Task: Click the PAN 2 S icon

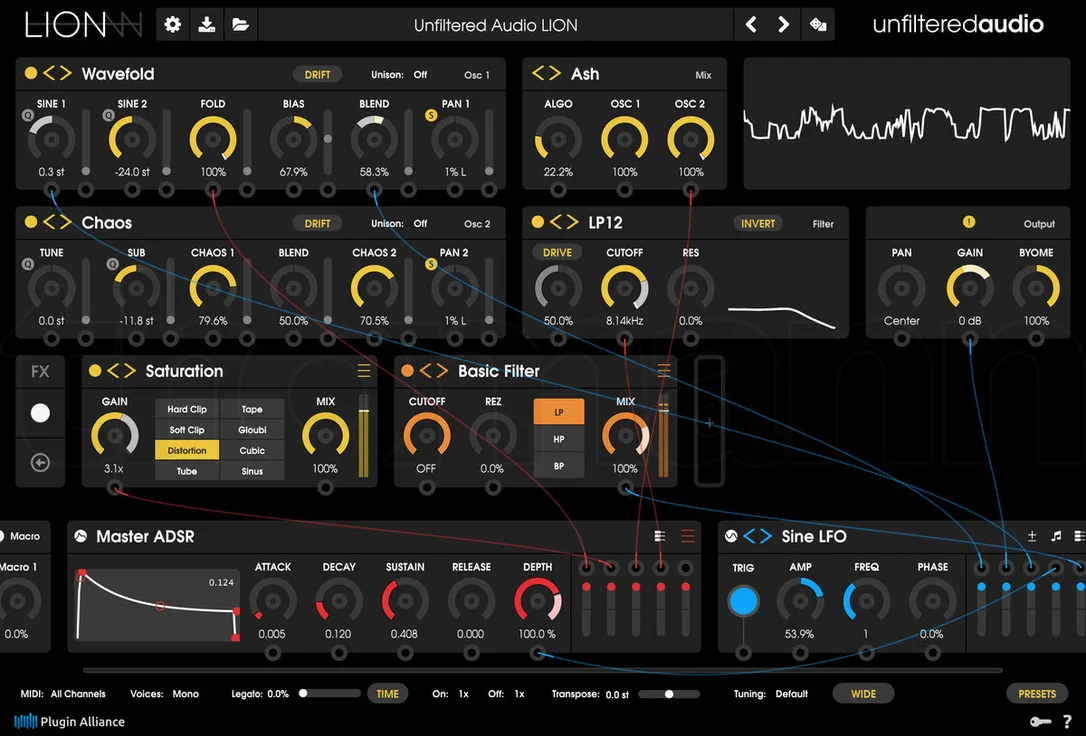Action: pyautogui.click(x=431, y=264)
